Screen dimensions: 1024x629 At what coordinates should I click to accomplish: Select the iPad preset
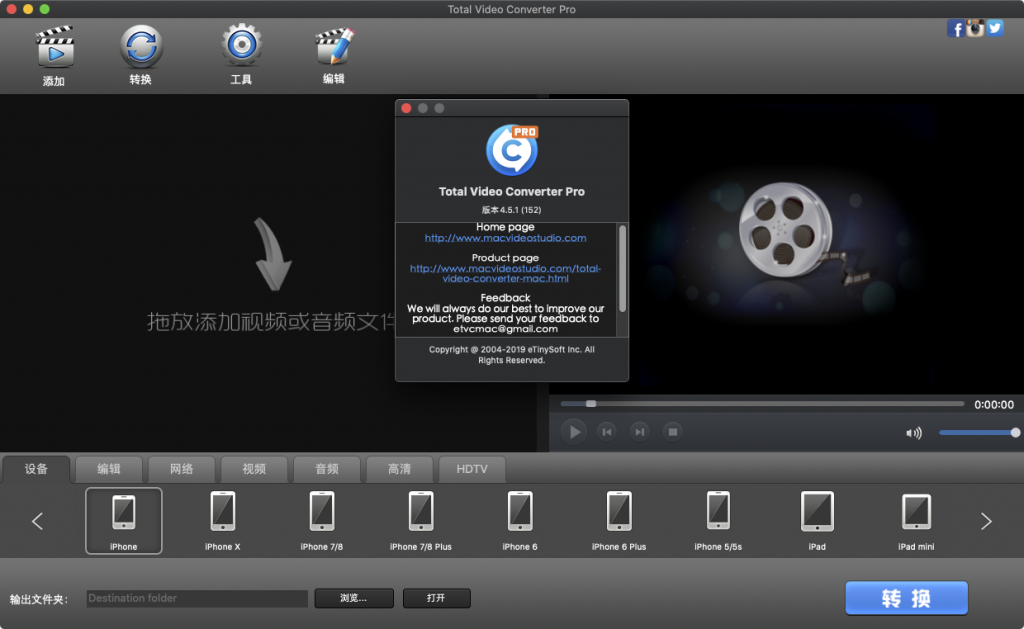[x=817, y=521]
